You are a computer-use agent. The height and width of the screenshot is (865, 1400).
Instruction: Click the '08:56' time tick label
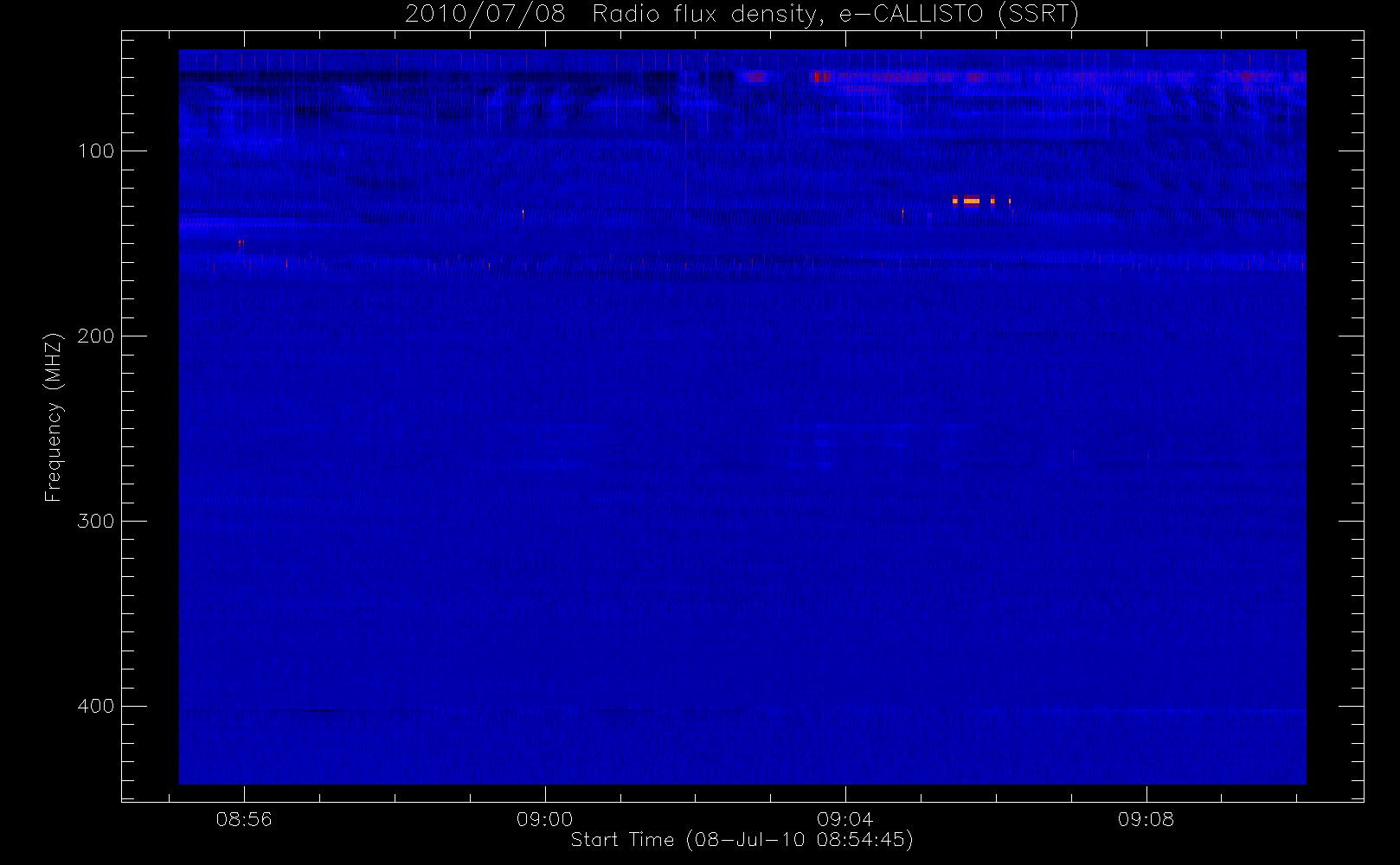244,819
